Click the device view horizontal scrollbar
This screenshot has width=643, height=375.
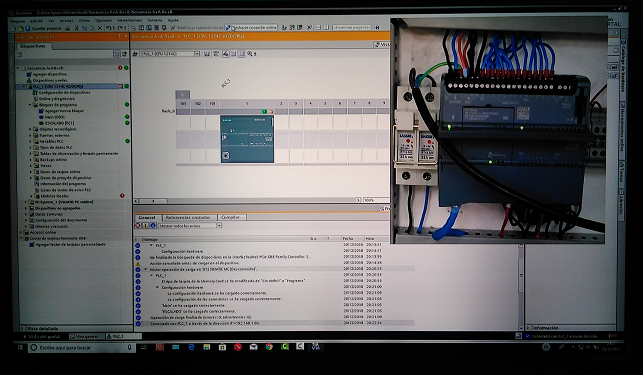pyautogui.click(x=248, y=201)
